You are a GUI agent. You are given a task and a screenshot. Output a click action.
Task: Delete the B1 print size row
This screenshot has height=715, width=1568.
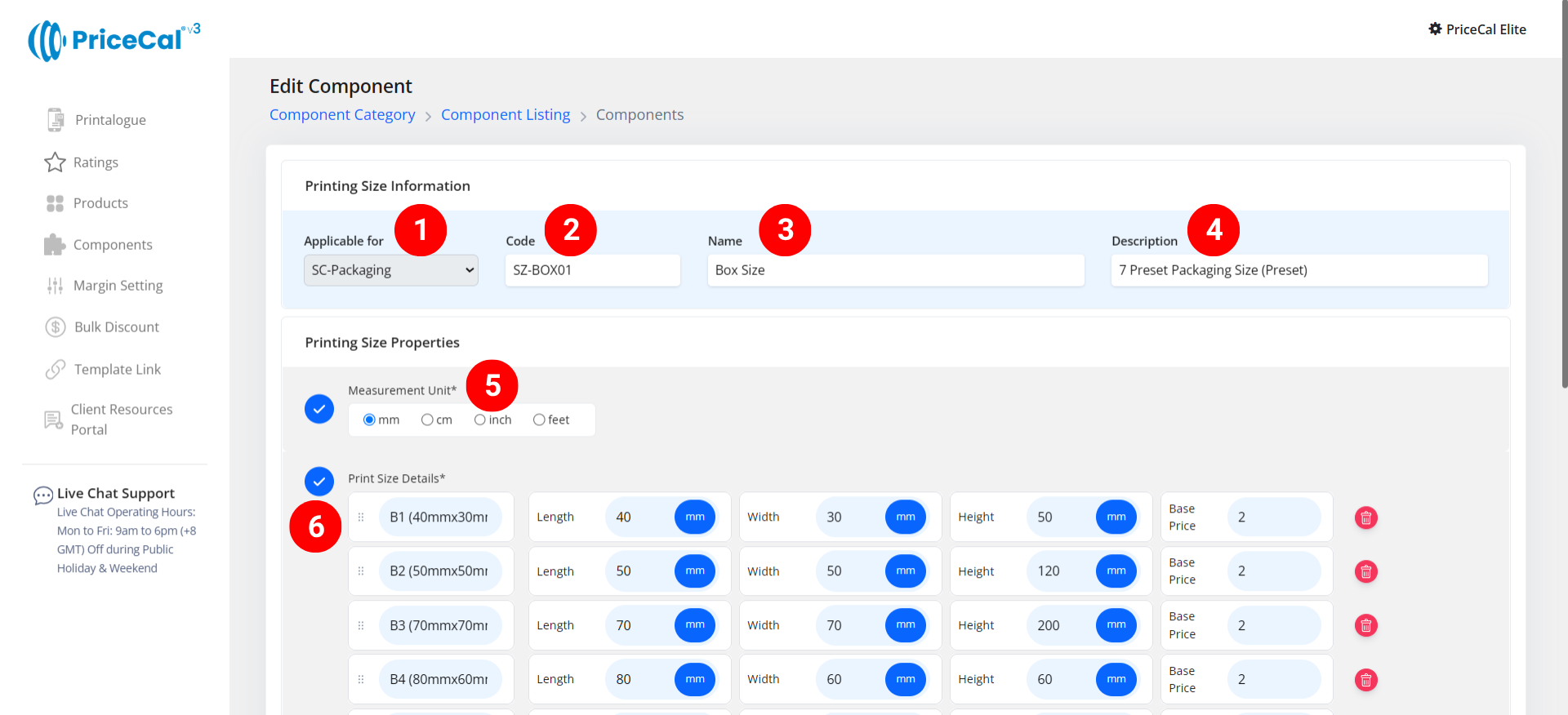tap(1365, 517)
